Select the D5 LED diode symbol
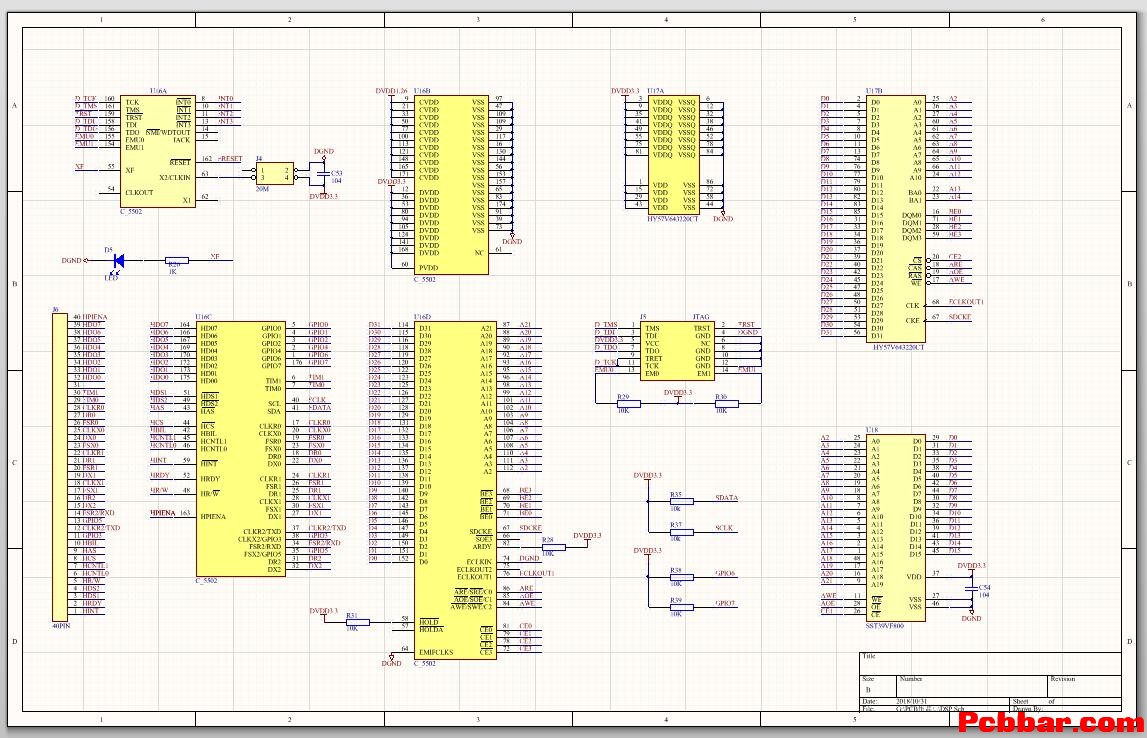 [117, 260]
